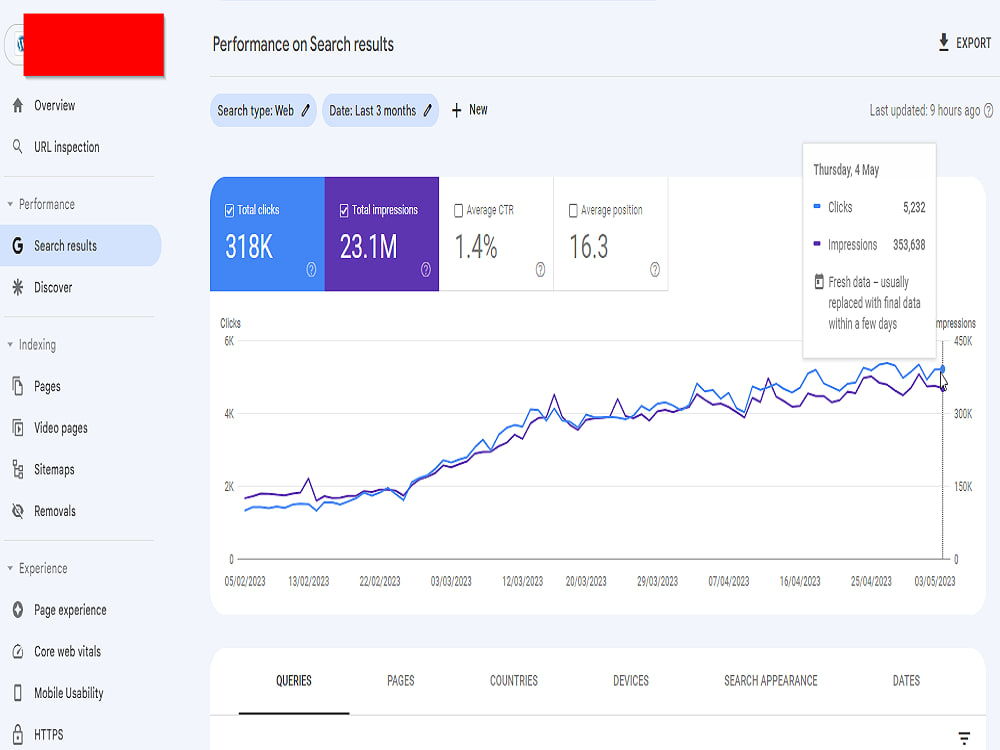The image size is (1000, 750).
Task: Click the 4 May data point on chart
Action: coord(943,369)
